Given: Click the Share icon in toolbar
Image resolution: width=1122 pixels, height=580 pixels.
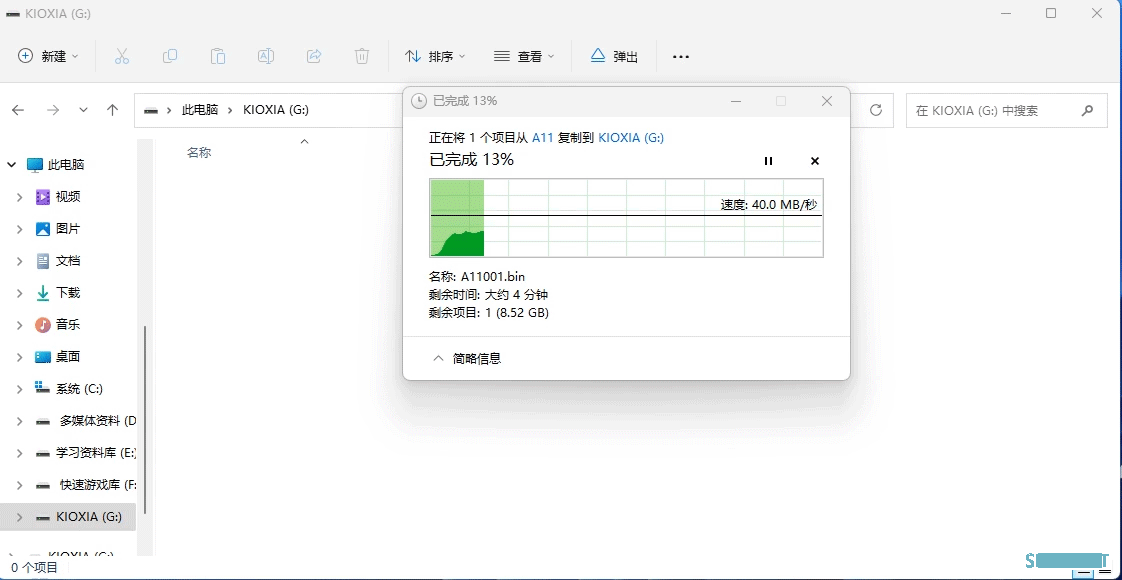Looking at the screenshot, I should pyautogui.click(x=314, y=56).
